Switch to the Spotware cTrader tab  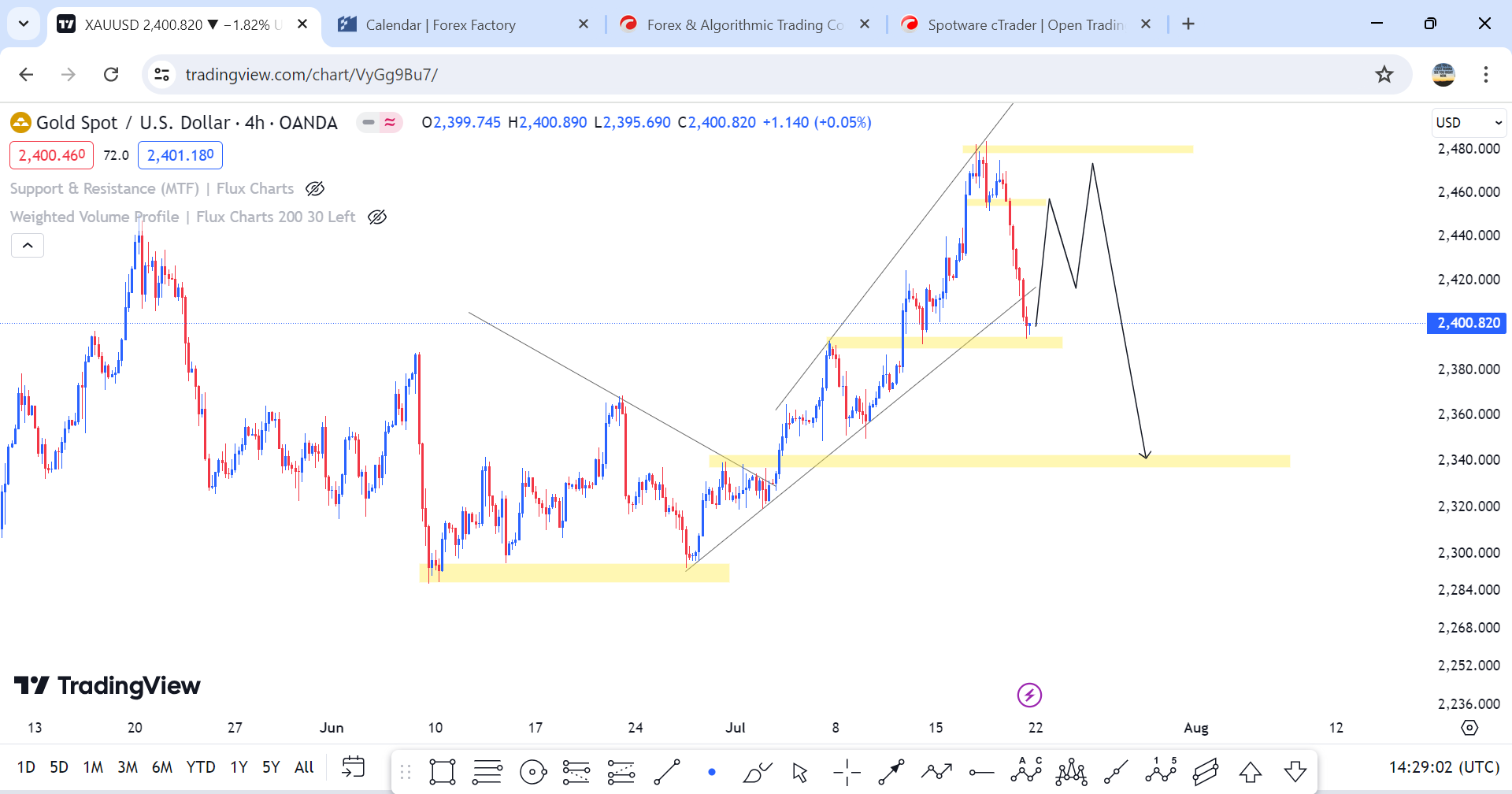click(x=1025, y=25)
